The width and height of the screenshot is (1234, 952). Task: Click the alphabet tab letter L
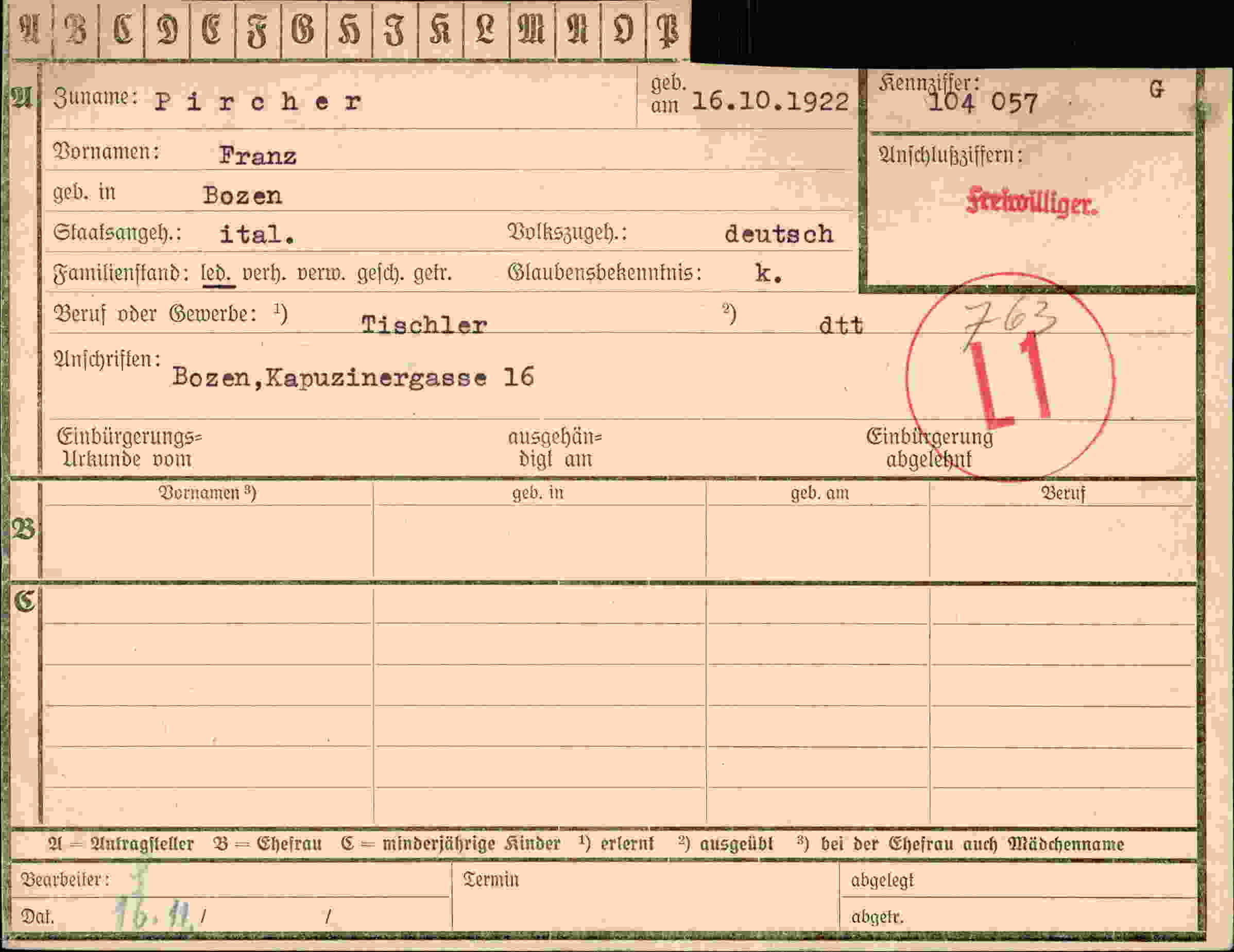tap(486, 29)
